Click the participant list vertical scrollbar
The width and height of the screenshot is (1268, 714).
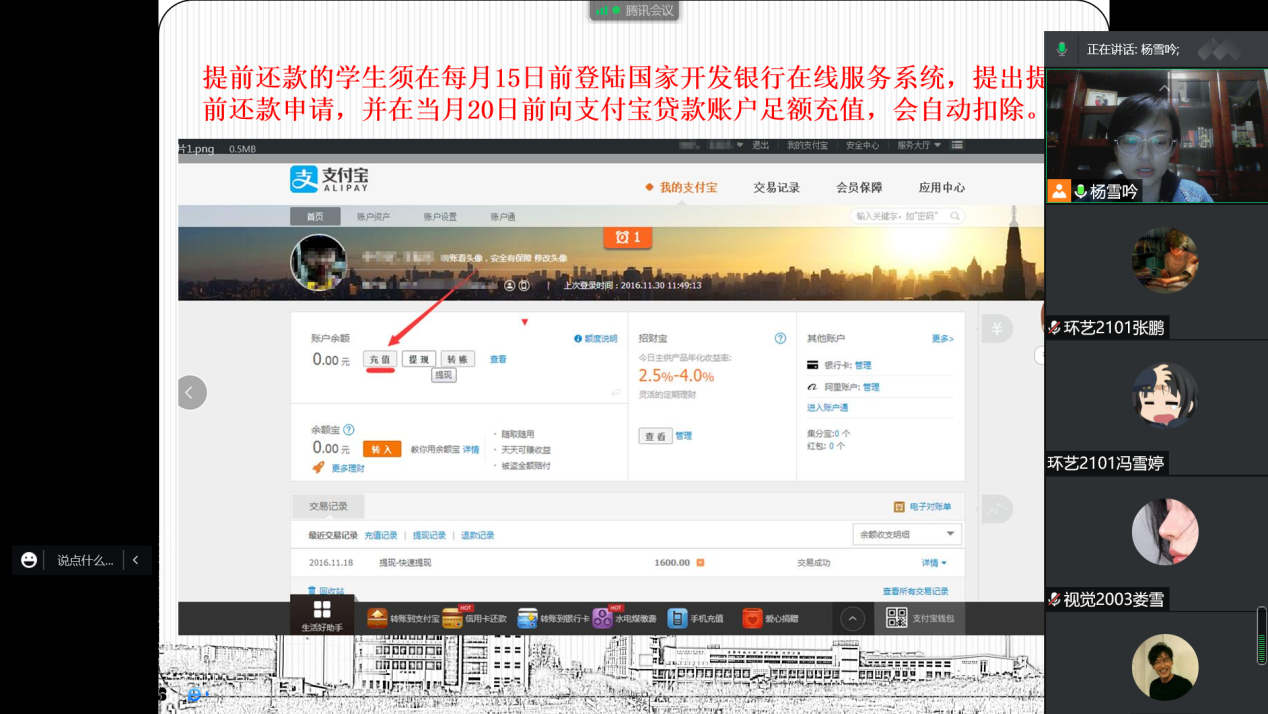pyautogui.click(x=1260, y=634)
